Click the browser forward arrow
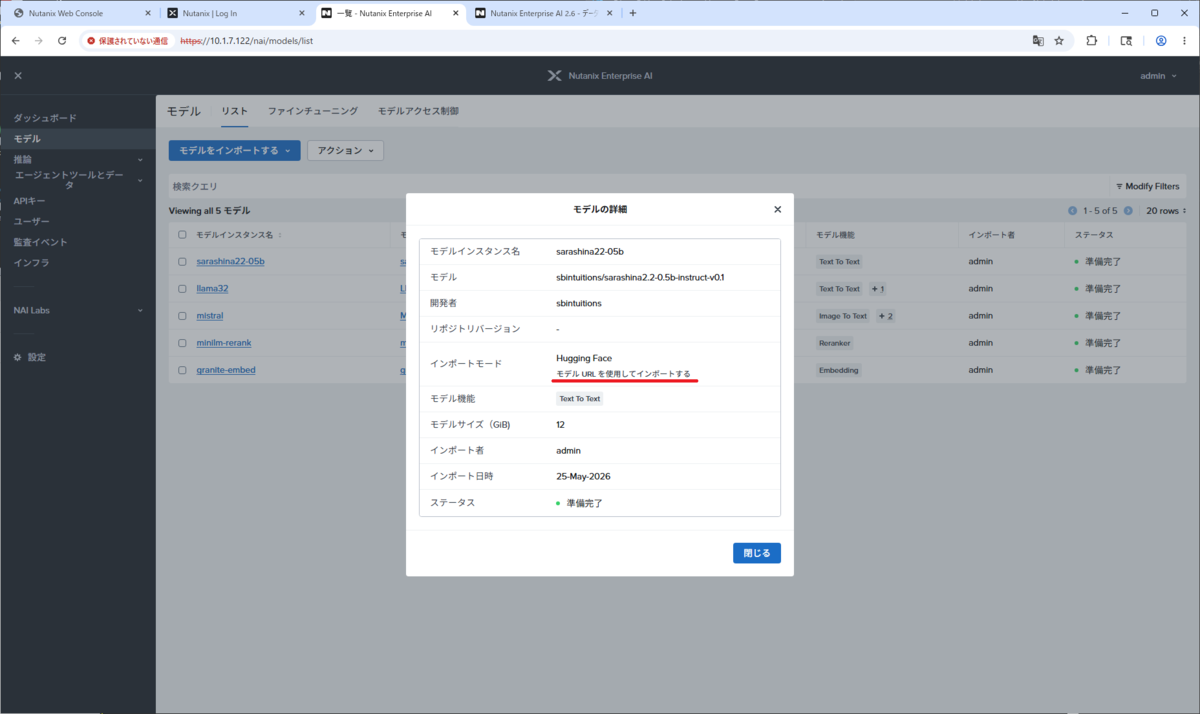 39,41
